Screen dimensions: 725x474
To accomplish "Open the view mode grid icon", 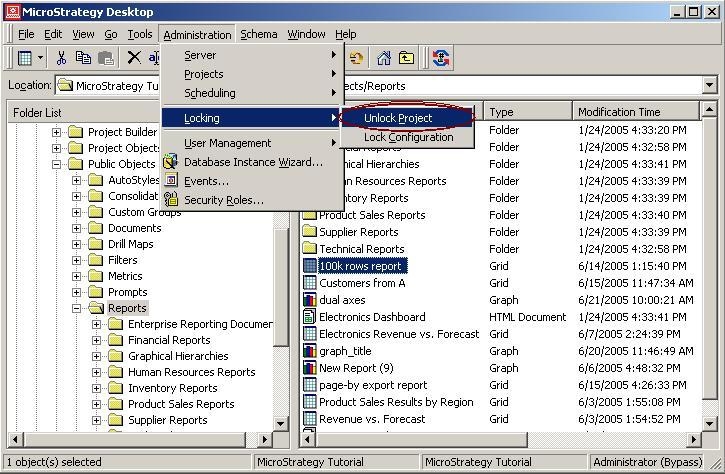I will pyautogui.click(x=25, y=58).
